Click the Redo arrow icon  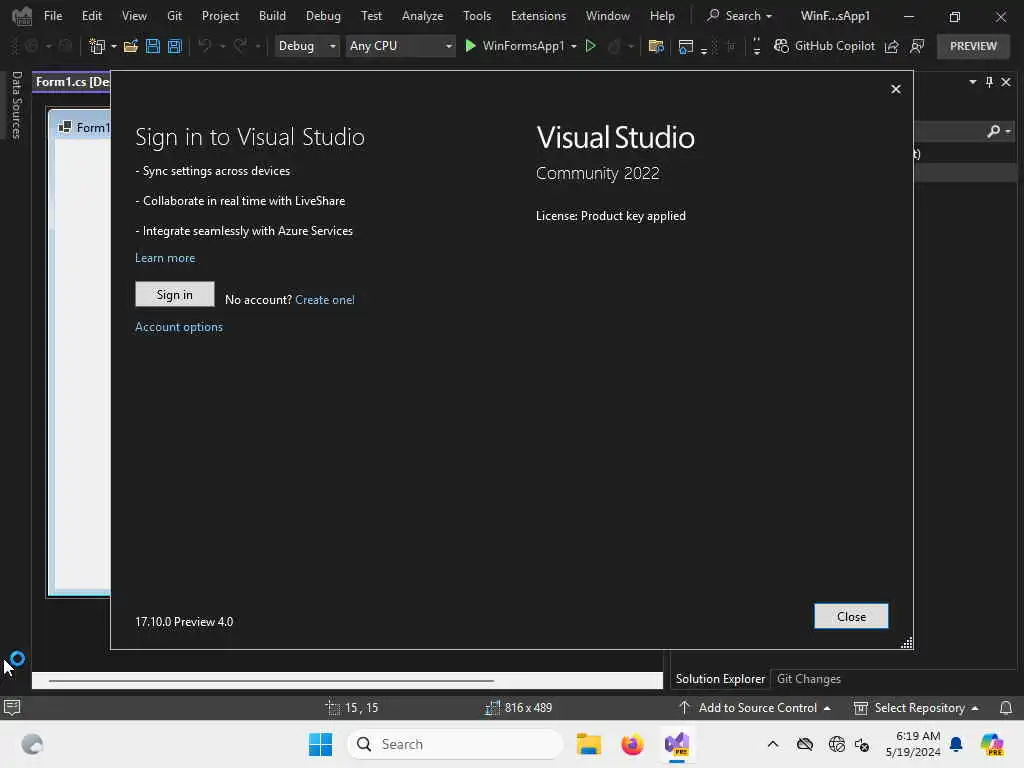click(x=240, y=46)
